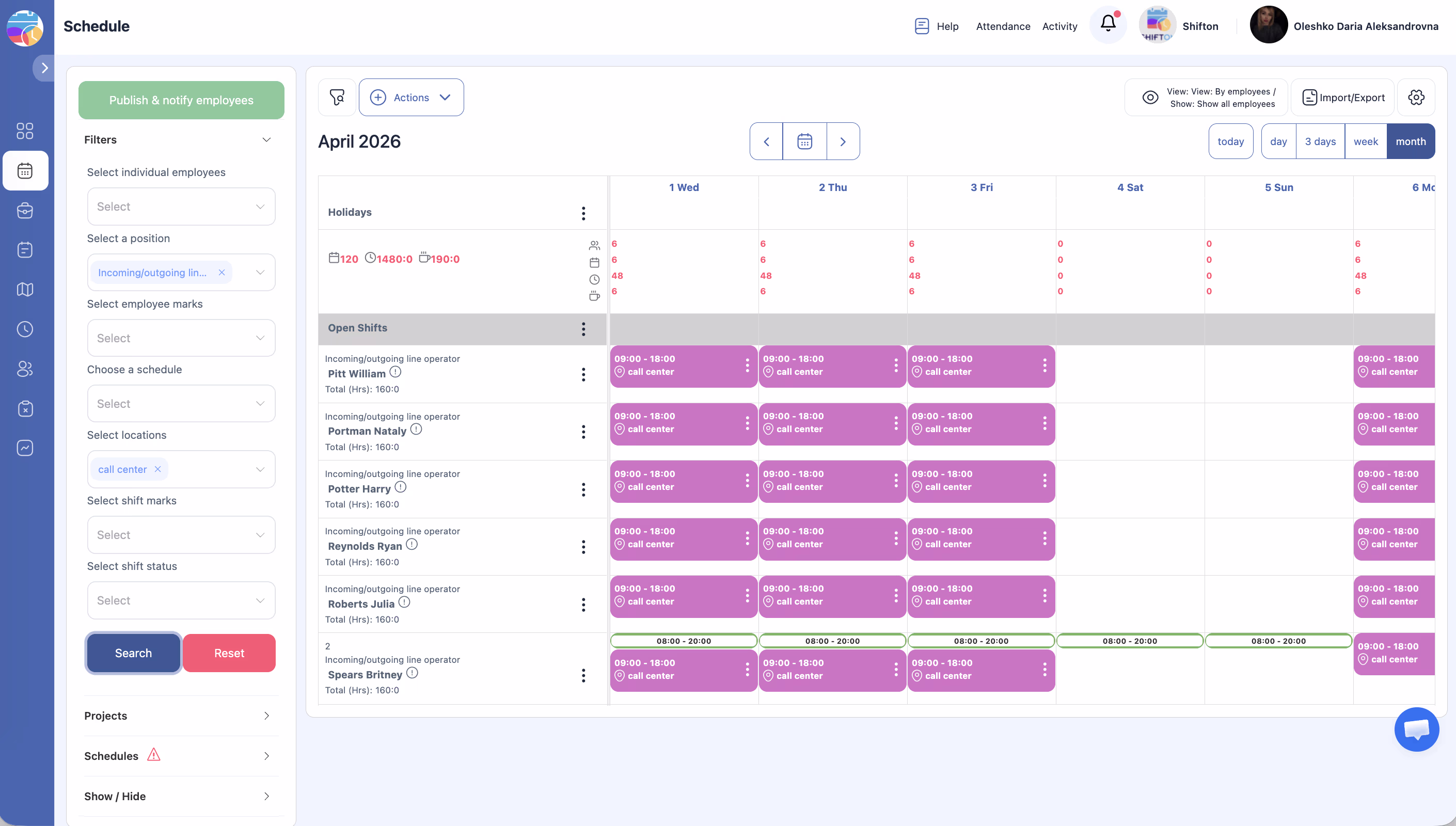This screenshot has height=826, width=1456.
Task: Click the red Reset button
Action: pos(229,653)
